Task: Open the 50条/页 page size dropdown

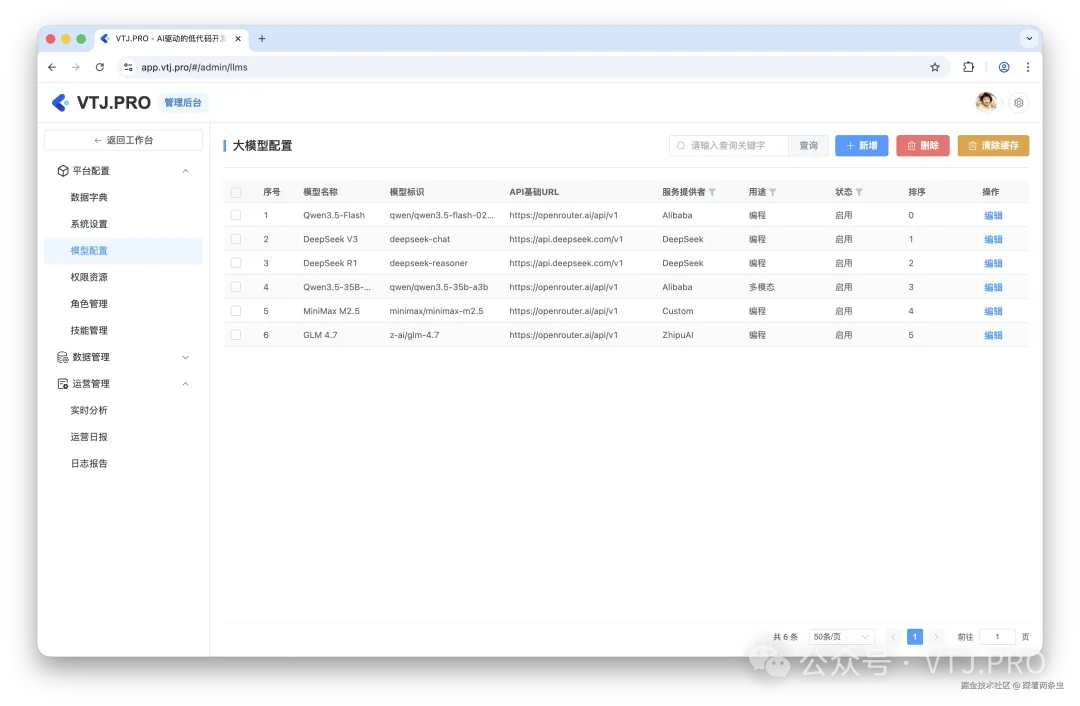Action: (840, 636)
